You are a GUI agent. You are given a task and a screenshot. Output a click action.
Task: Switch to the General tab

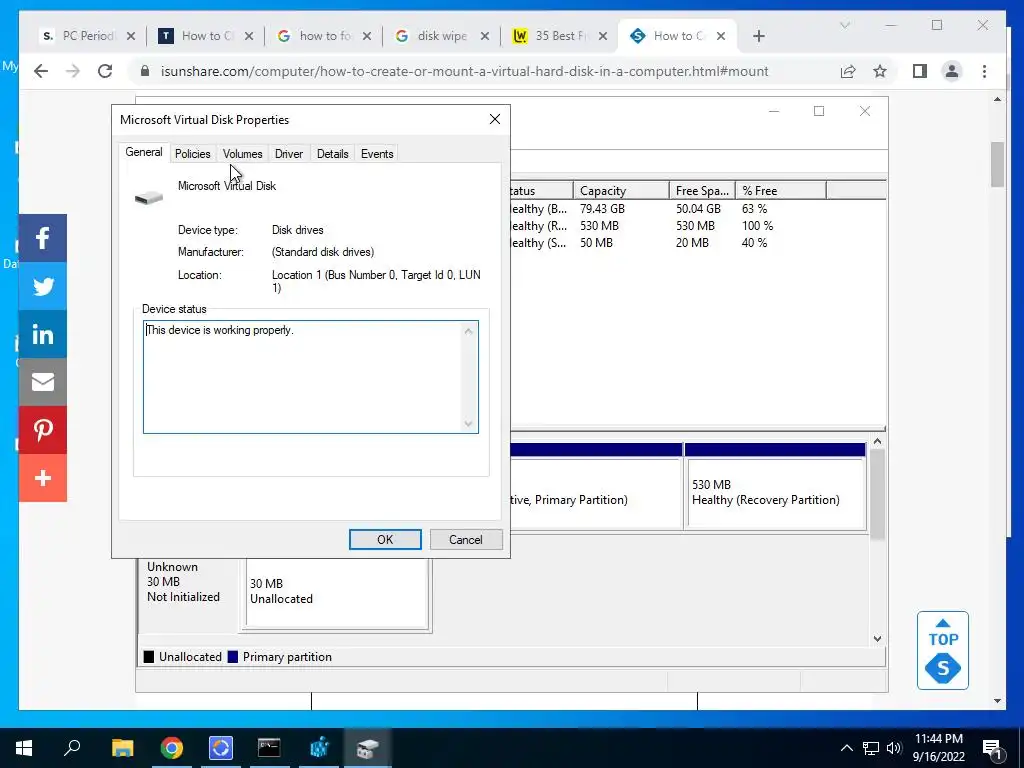144,152
